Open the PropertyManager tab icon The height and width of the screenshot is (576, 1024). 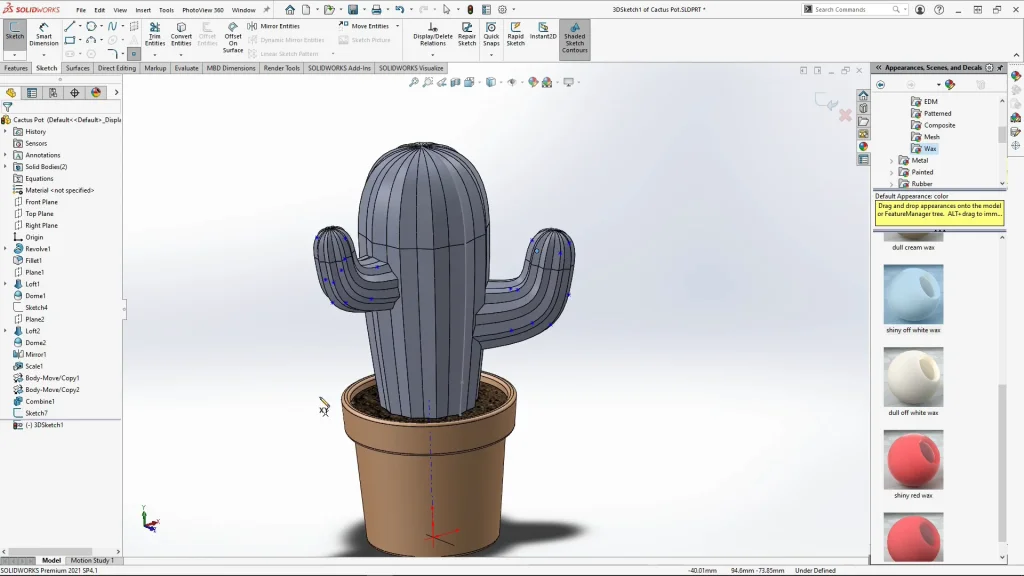click(32, 93)
